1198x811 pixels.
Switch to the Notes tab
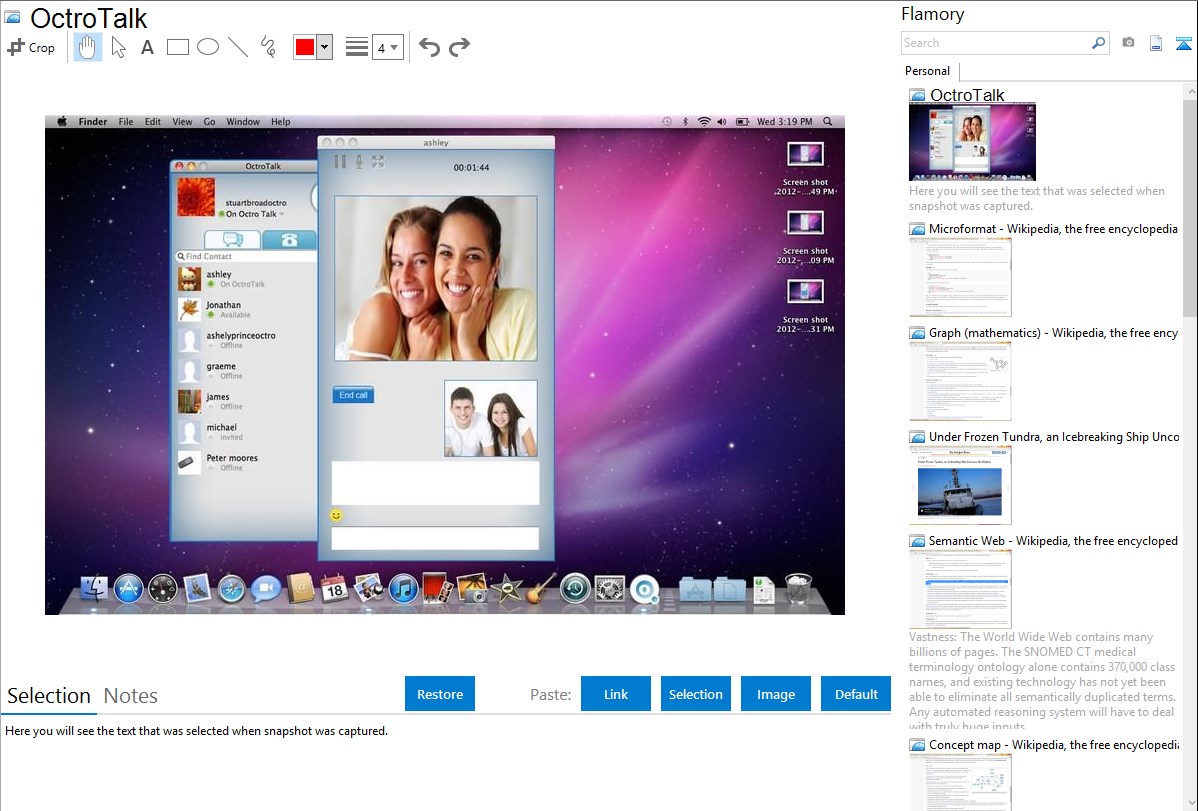tap(131, 696)
